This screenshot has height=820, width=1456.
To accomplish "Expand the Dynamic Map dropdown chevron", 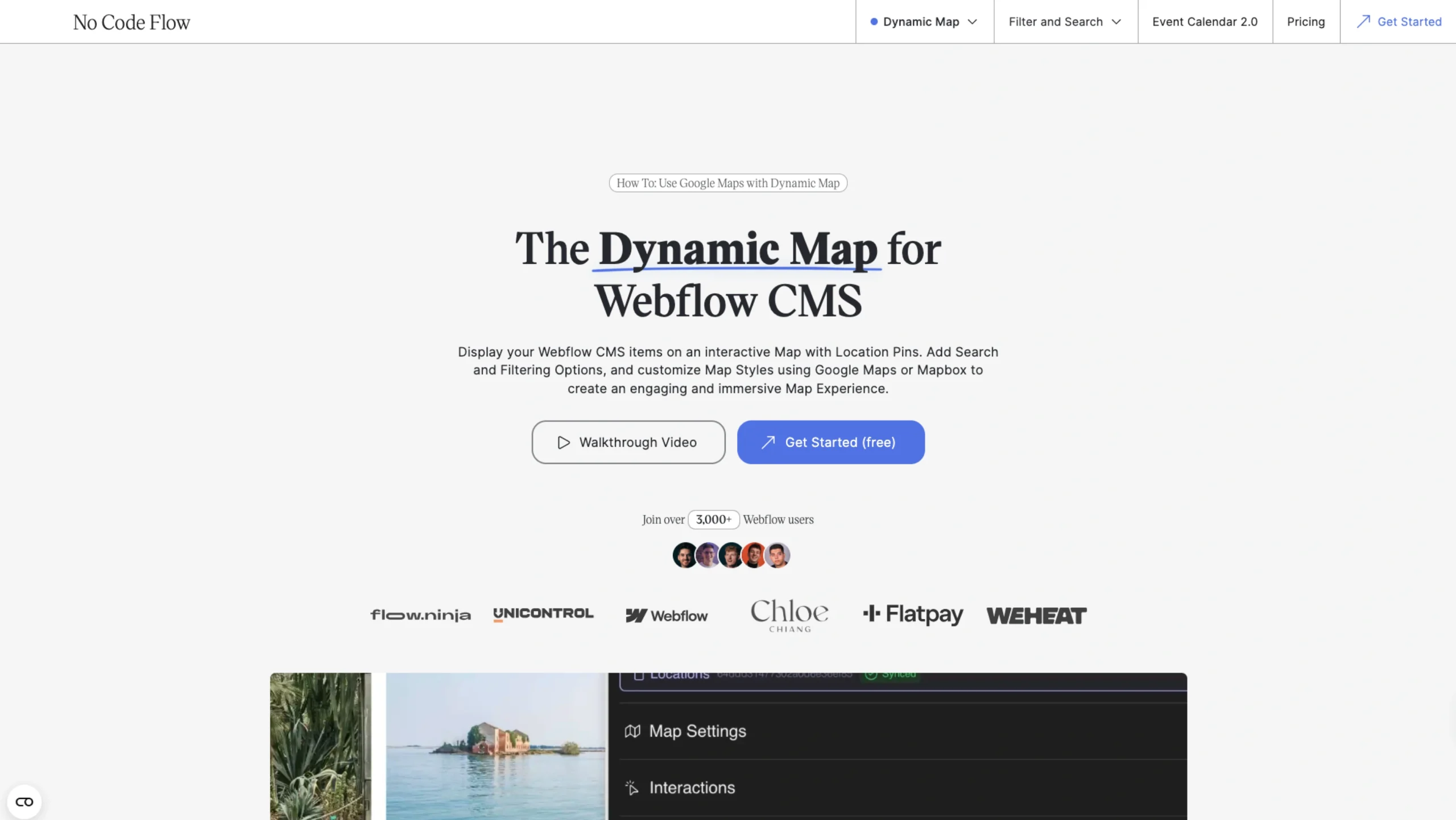I will tap(972, 22).
